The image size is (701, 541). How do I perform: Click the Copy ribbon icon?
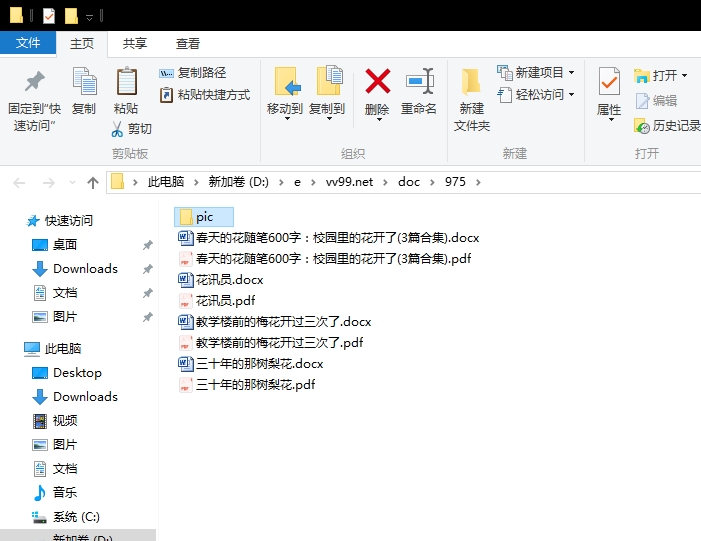(84, 91)
